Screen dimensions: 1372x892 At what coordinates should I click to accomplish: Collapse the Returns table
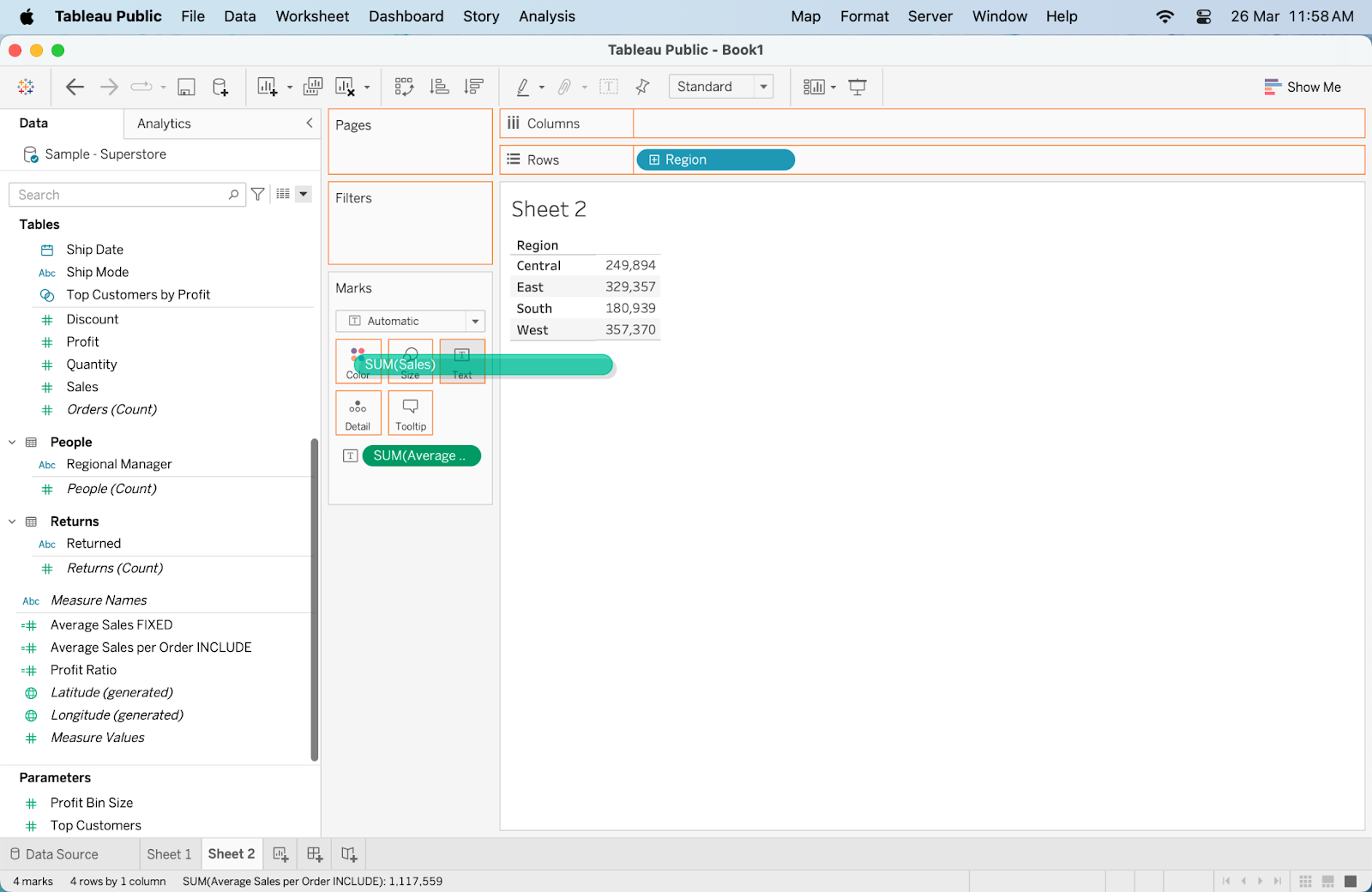[12, 521]
